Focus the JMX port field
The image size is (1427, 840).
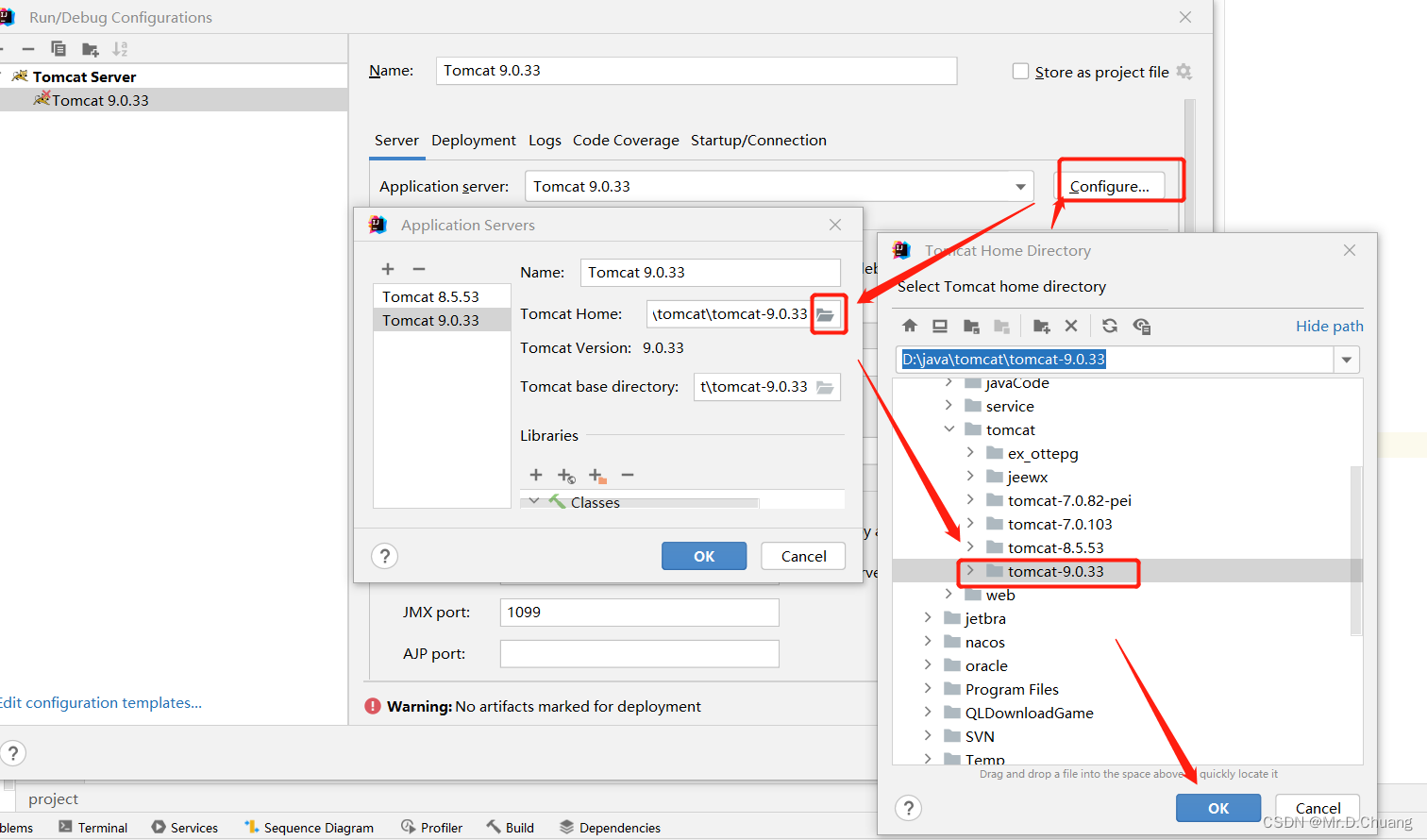639,613
